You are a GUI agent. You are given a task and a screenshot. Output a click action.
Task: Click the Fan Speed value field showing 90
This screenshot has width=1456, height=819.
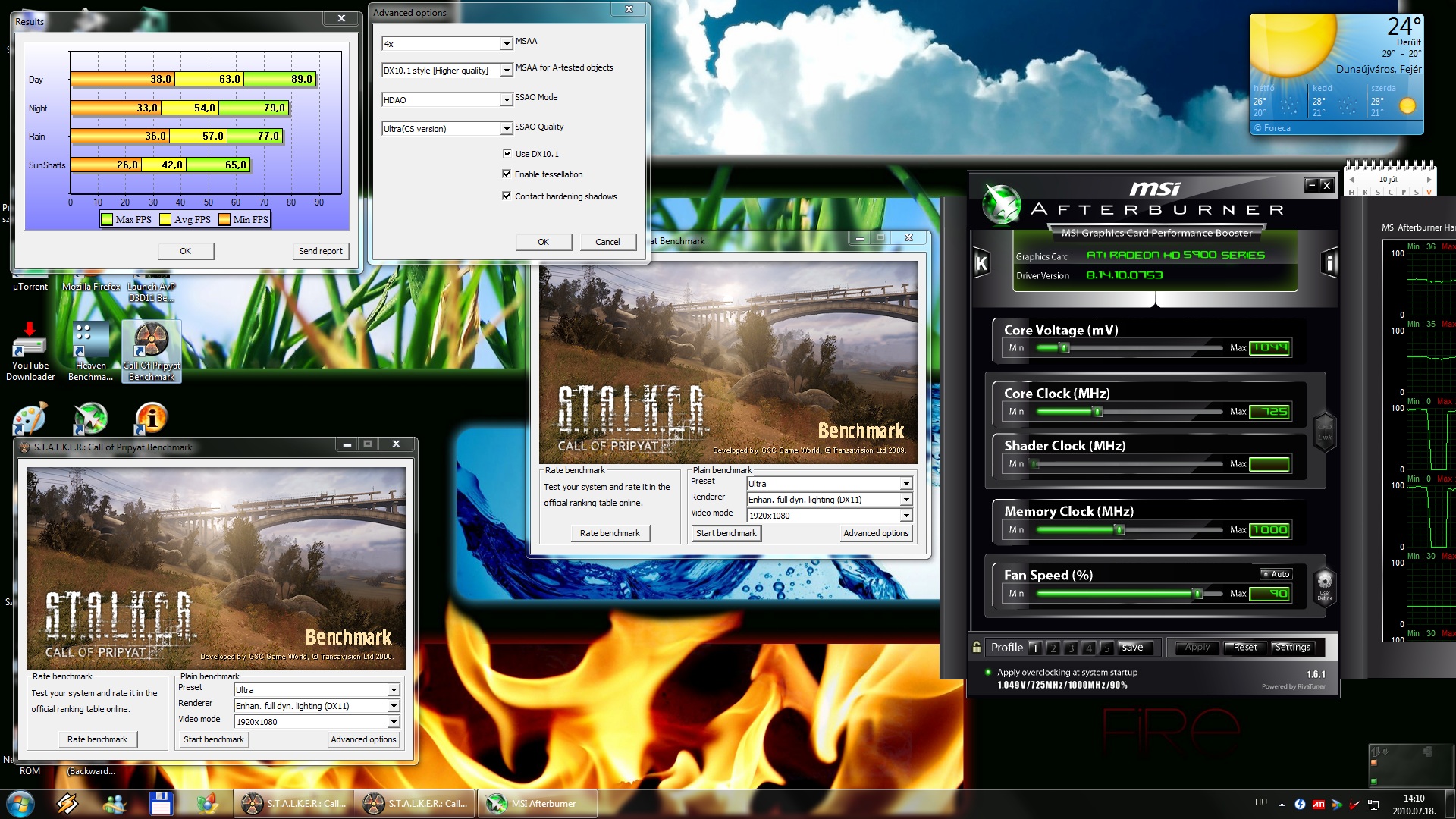pyautogui.click(x=1270, y=594)
